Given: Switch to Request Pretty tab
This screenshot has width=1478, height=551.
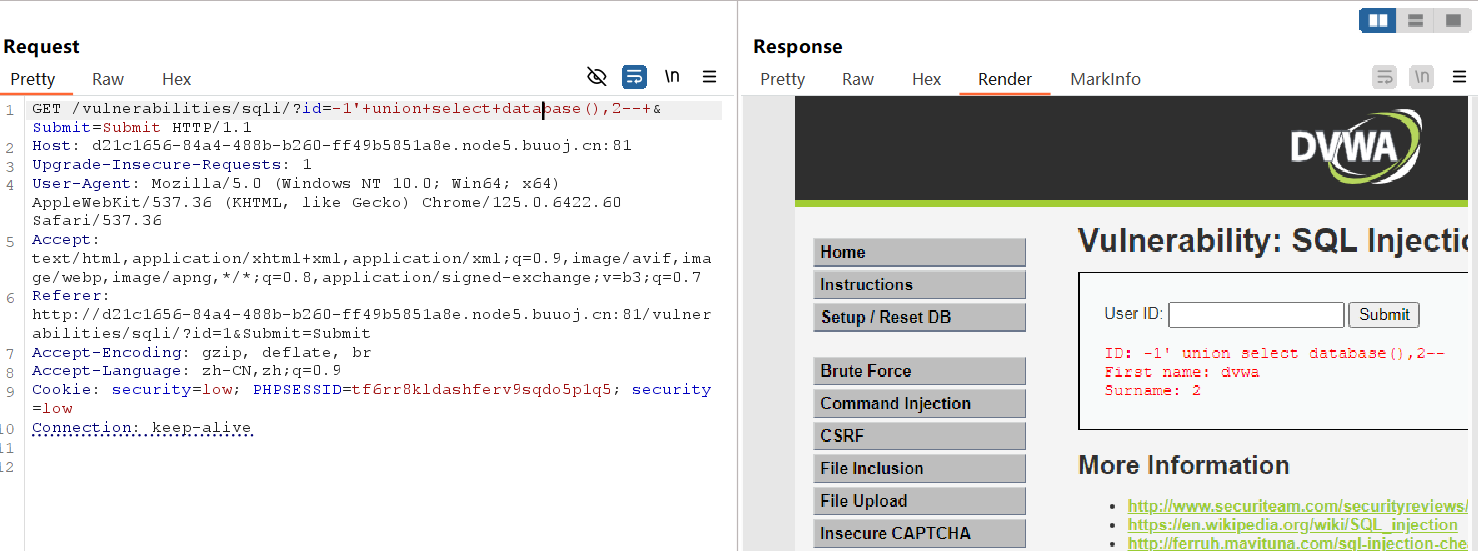Looking at the screenshot, I should (33, 79).
